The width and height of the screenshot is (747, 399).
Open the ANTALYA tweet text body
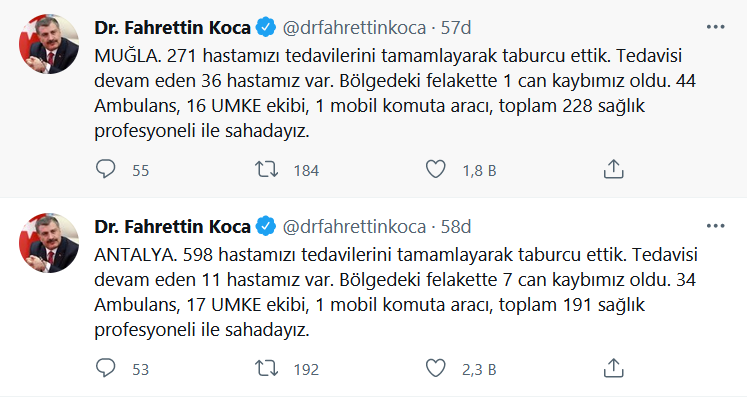396,292
